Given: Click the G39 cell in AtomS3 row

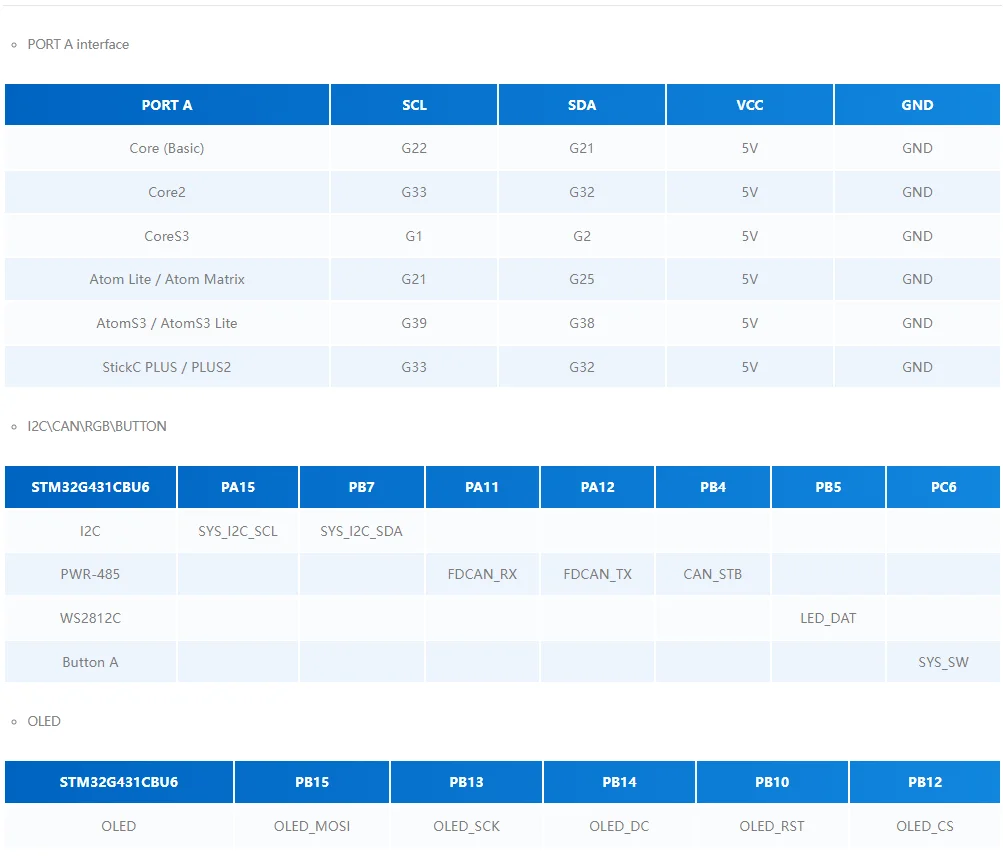Looking at the screenshot, I should click(x=414, y=323).
